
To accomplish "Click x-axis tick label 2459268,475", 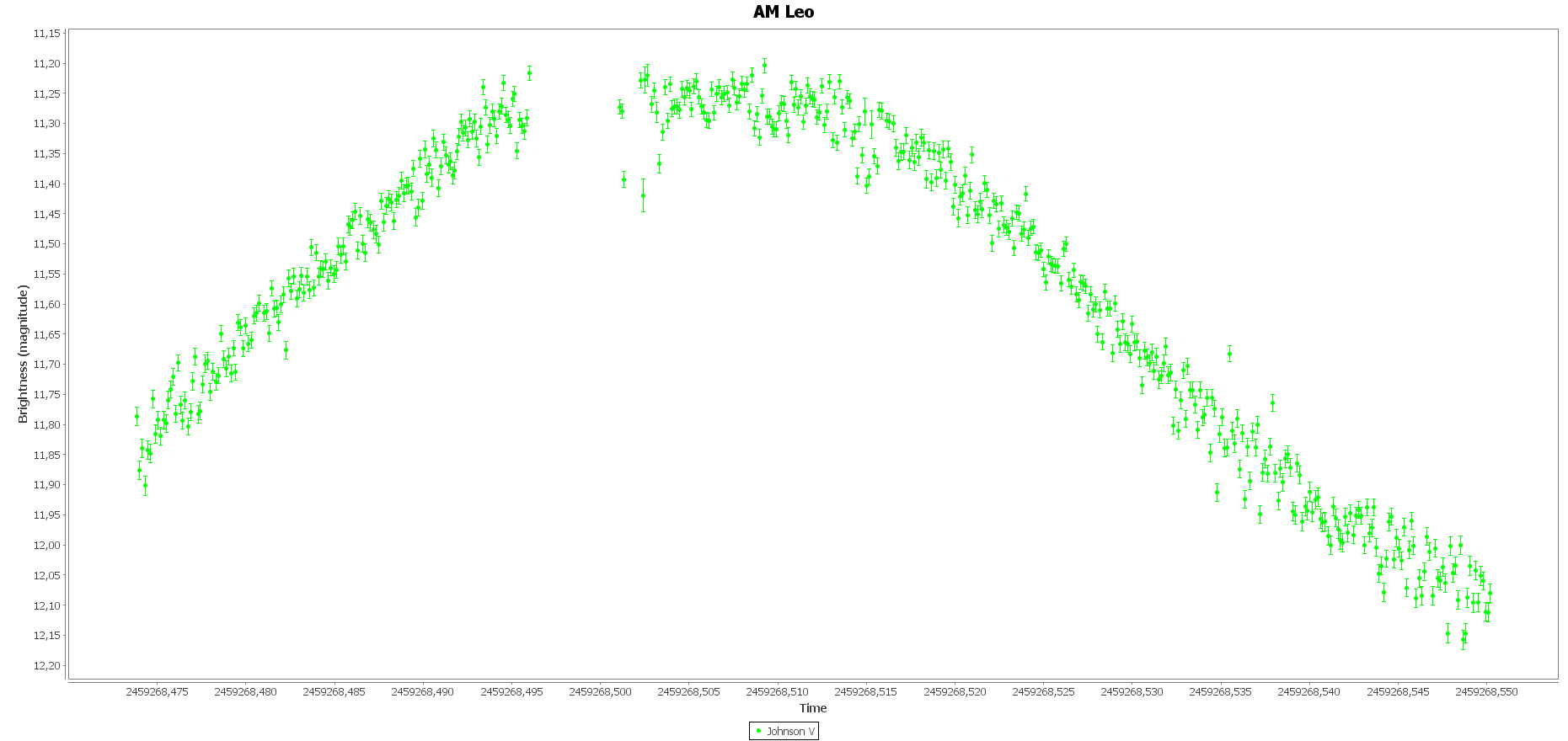I will point(158,691).
